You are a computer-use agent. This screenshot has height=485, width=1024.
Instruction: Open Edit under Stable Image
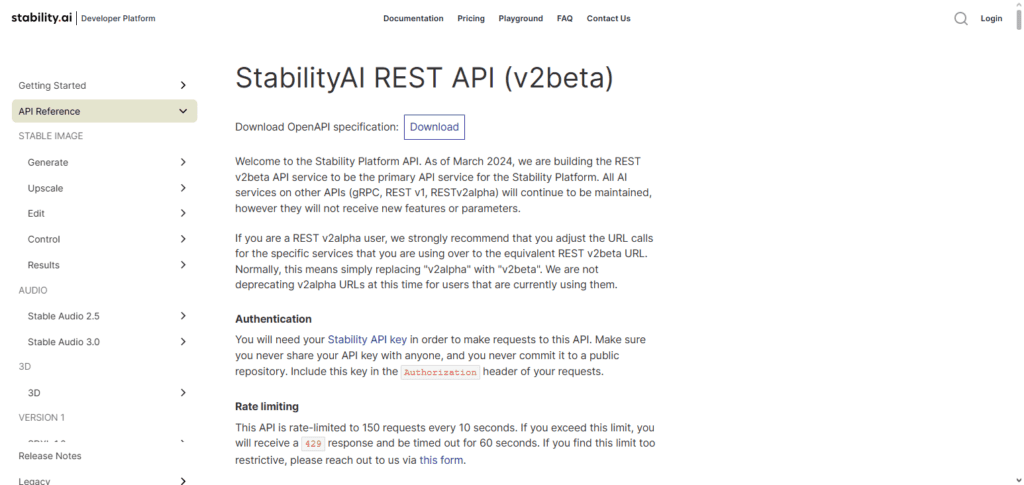tap(36, 213)
